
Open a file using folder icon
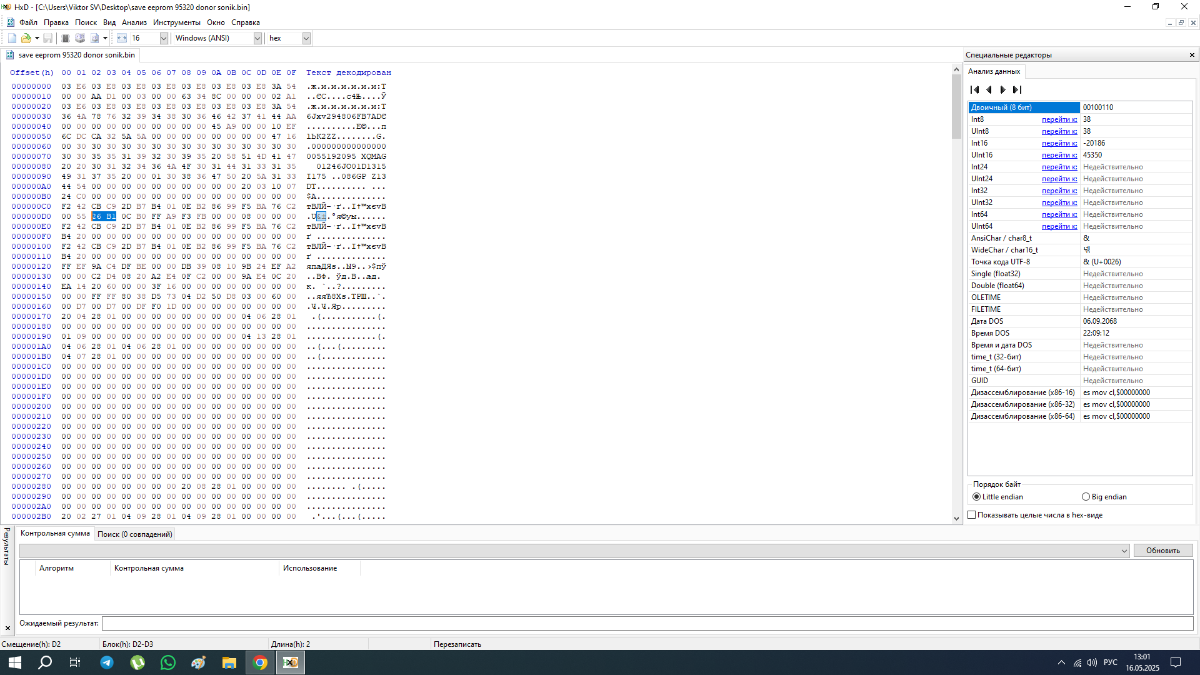click(26, 38)
